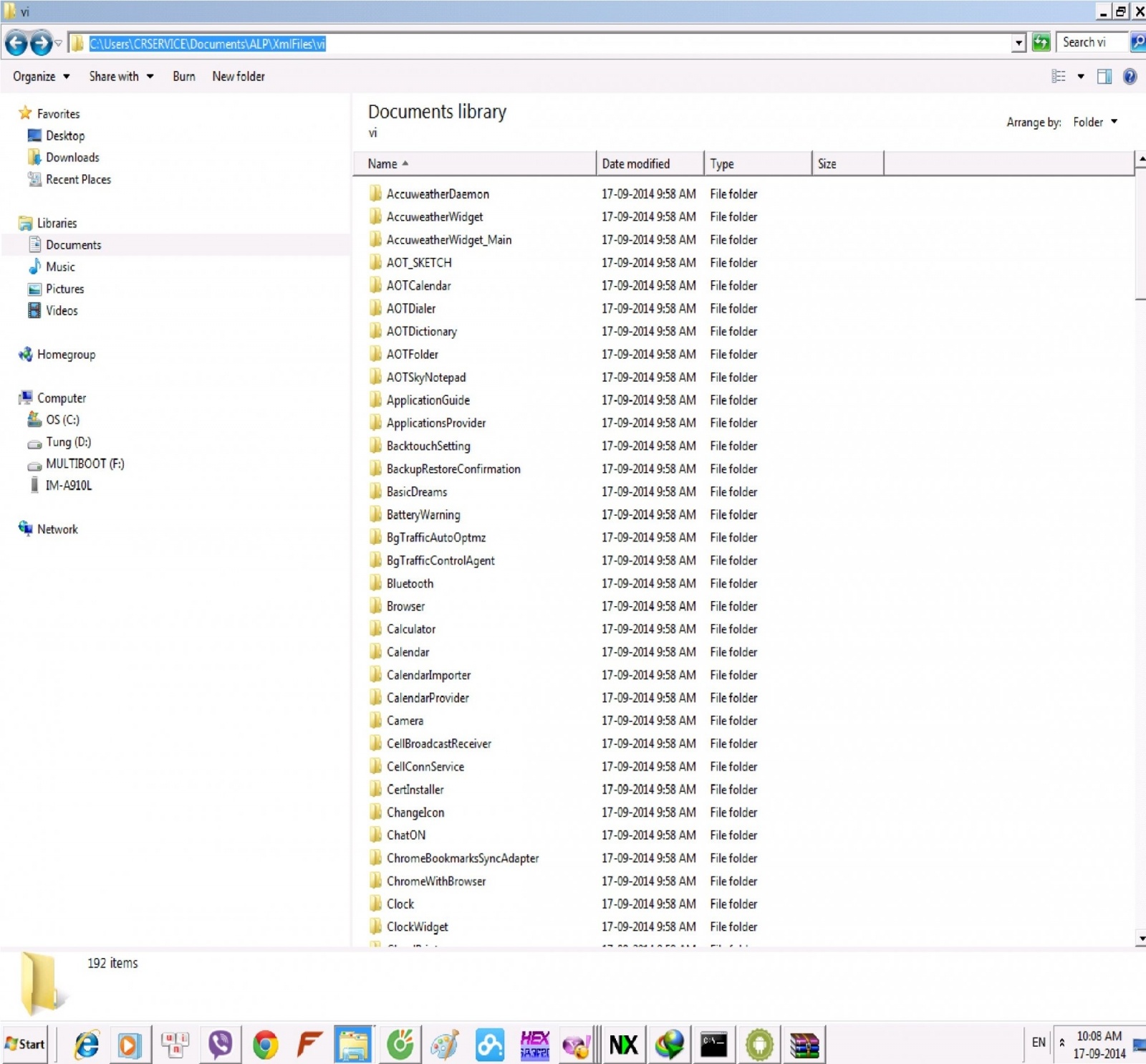Sort by the Size column header
The width and height of the screenshot is (1146, 1064).
click(x=849, y=164)
